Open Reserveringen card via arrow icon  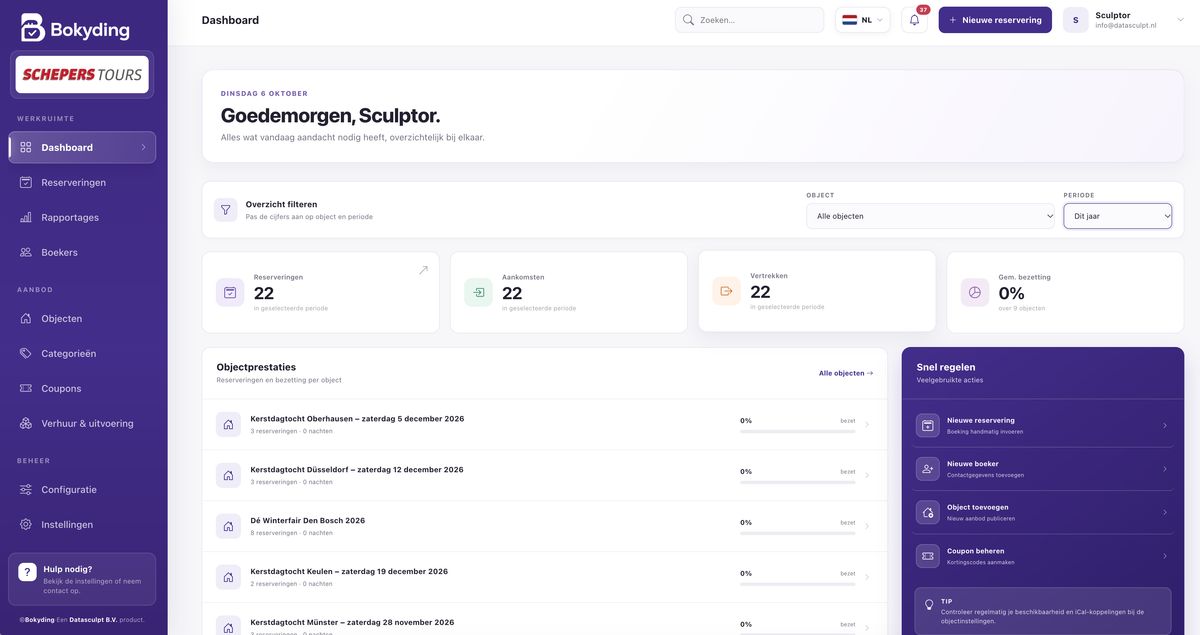click(423, 270)
